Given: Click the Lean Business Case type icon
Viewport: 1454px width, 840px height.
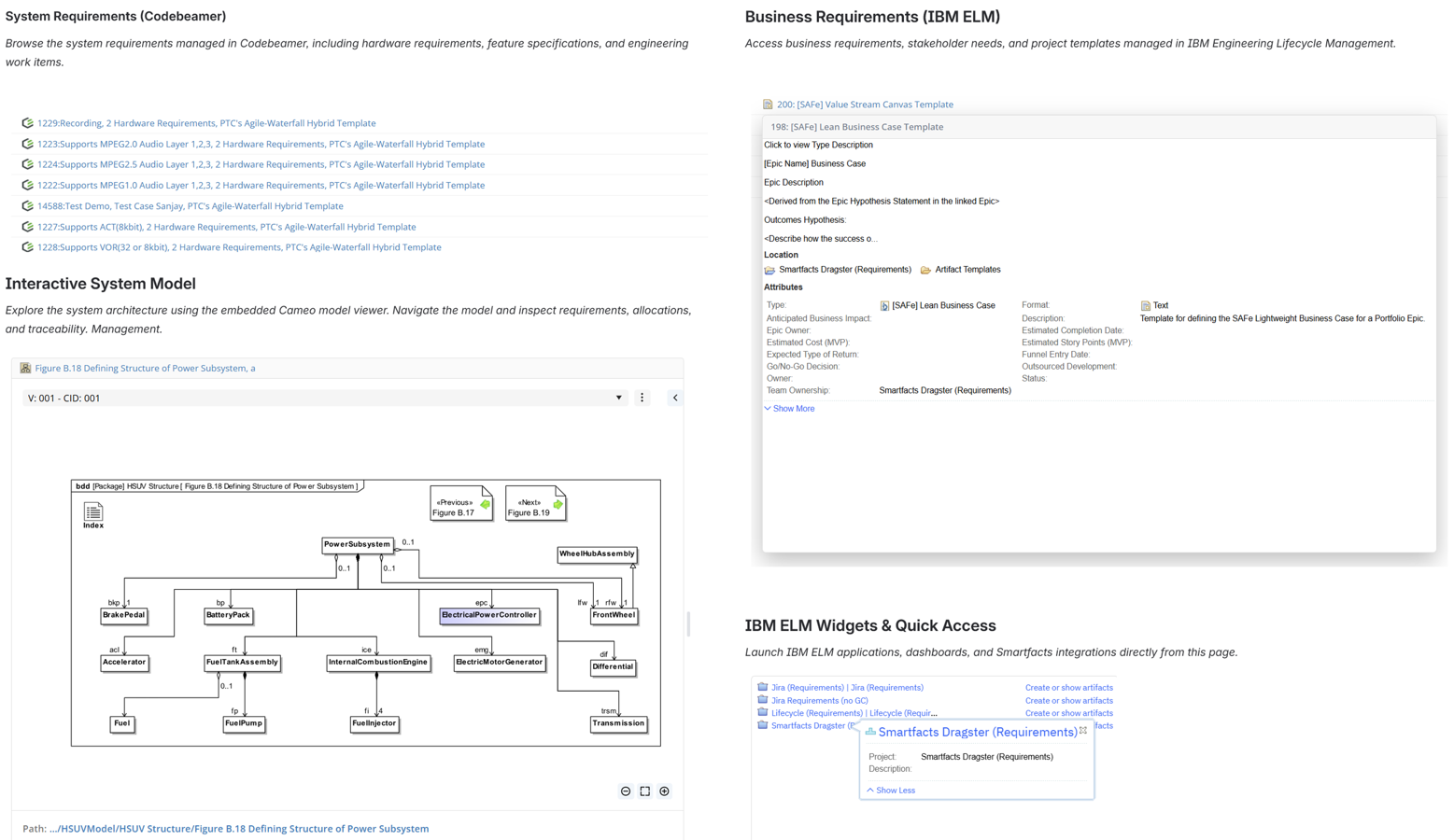Looking at the screenshot, I should (884, 306).
